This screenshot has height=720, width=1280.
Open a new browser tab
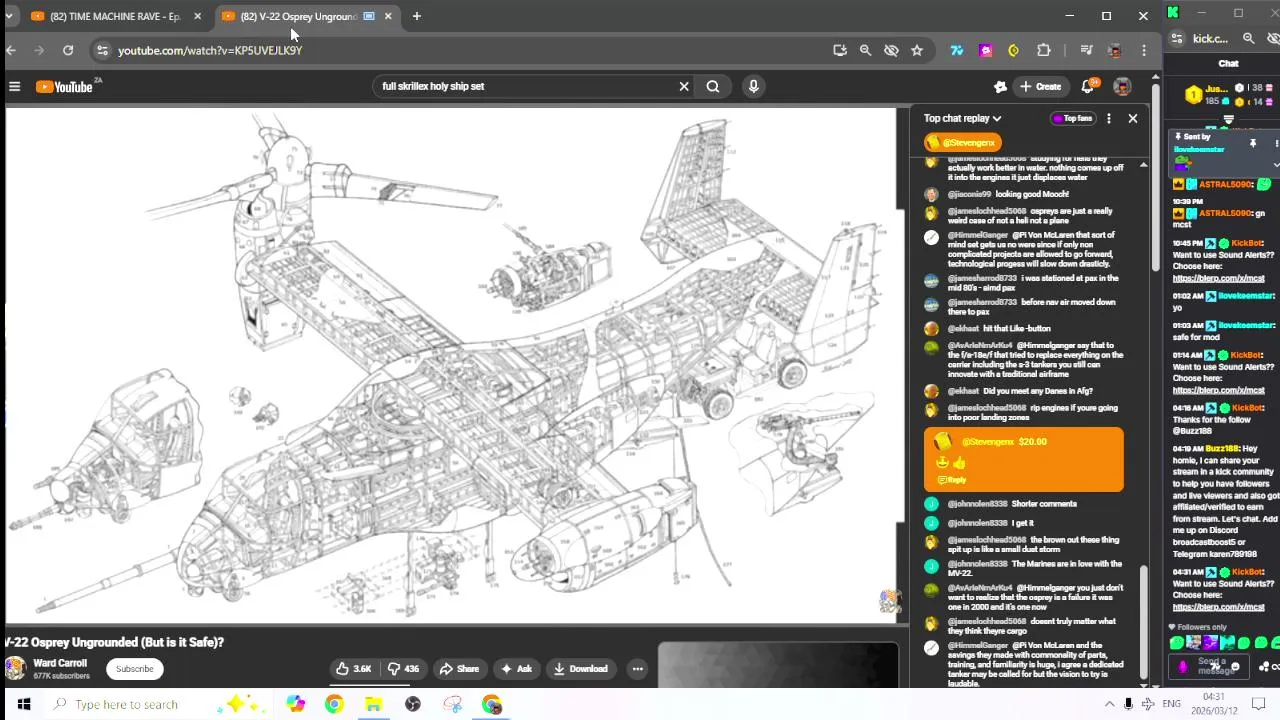[417, 16]
